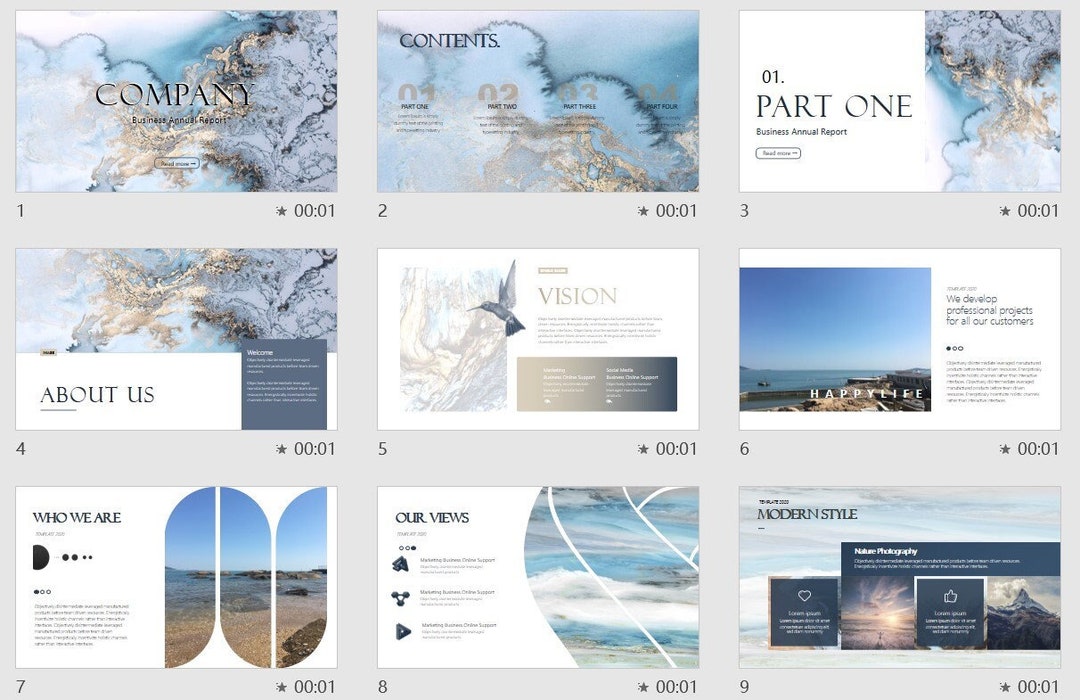1080x700 pixels.
Task: Click the 00:01 timing under slide 5
Action: [676, 449]
